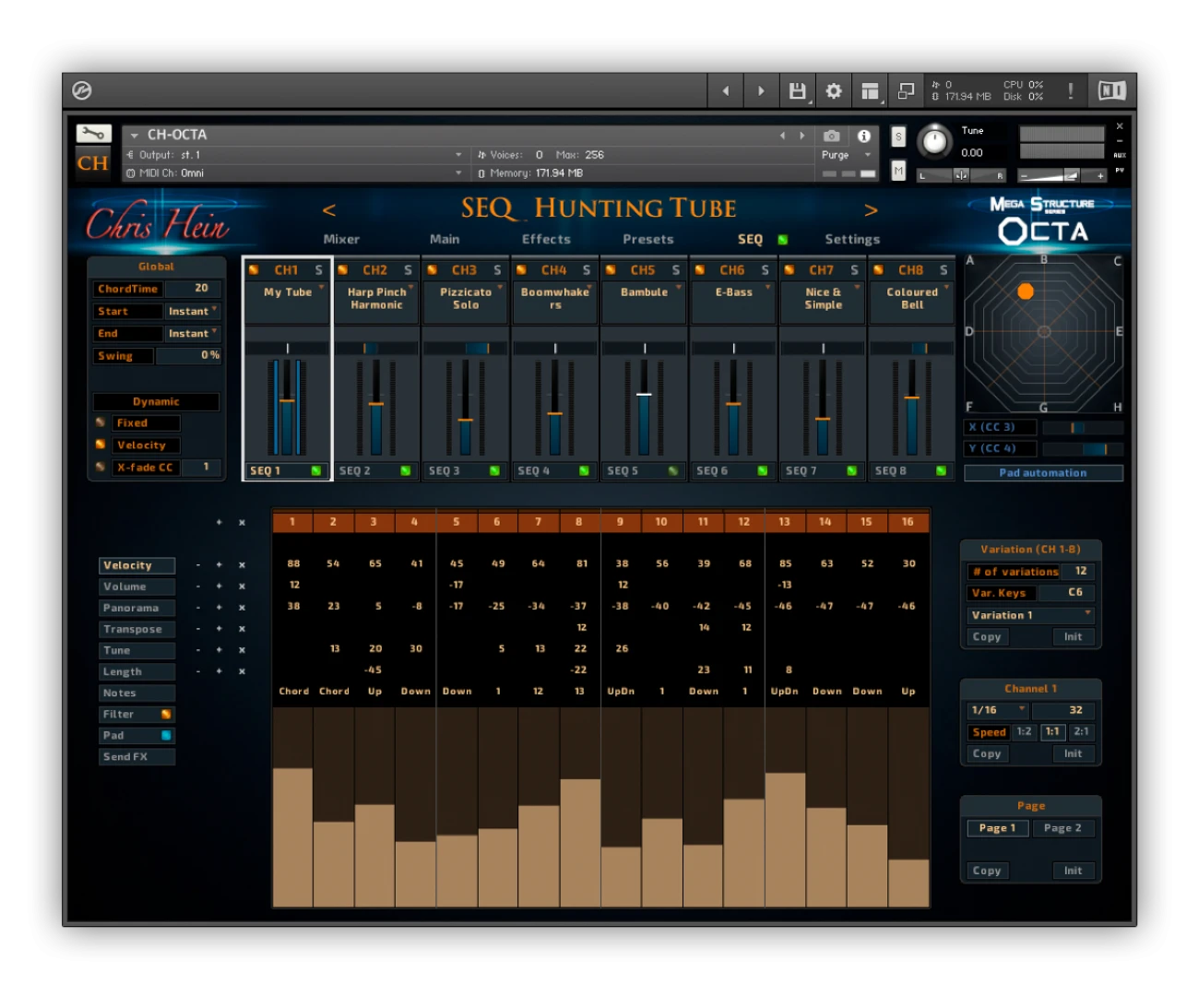Enable Velocity dynamic mode
1199x1008 pixels.
point(101,445)
